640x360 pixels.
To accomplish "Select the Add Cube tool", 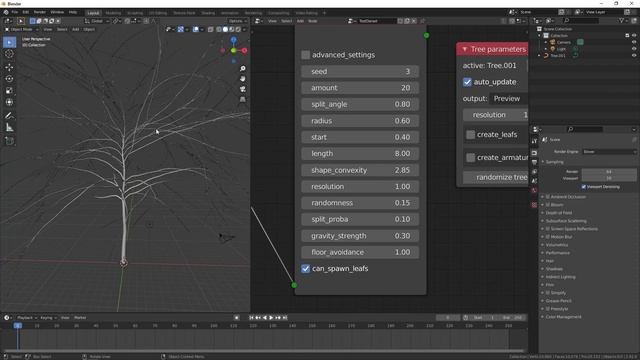I will (9, 141).
